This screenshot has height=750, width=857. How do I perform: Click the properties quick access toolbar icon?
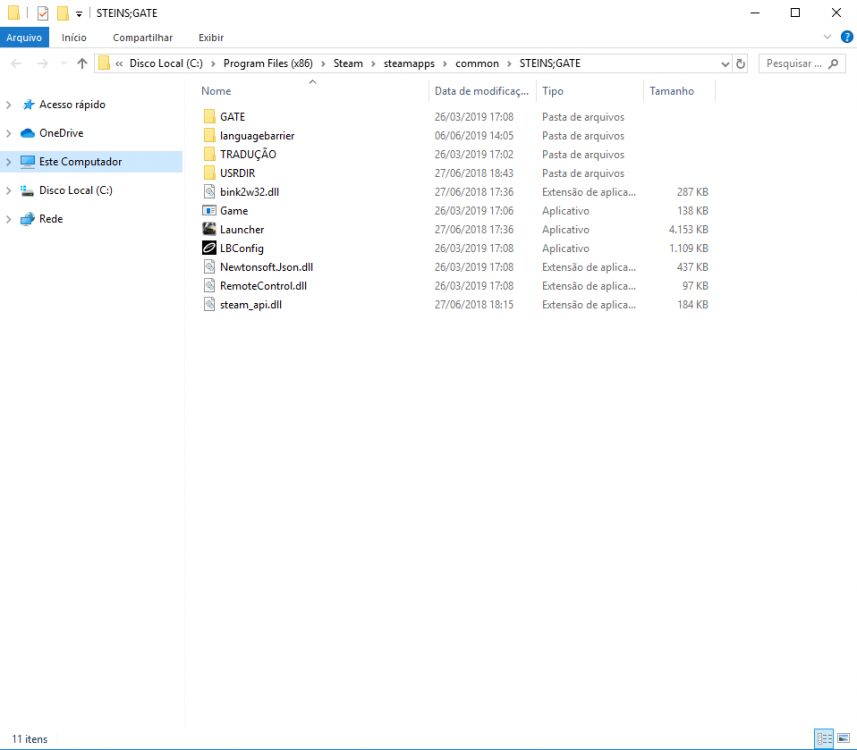[x=43, y=13]
